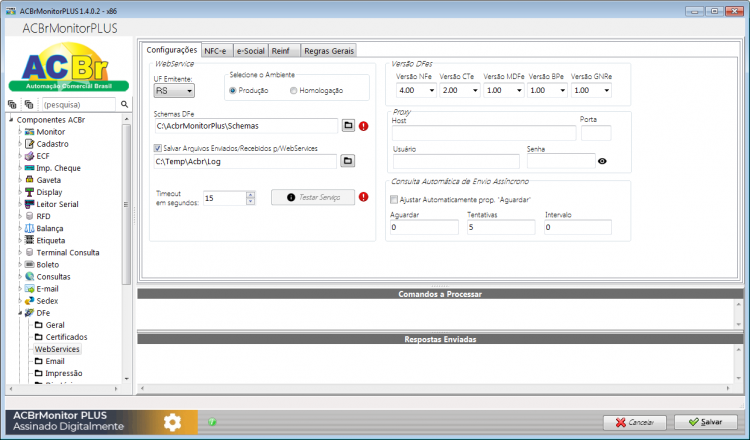This screenshot has width=750, height=440.
Task: Click the Display icon in tree
Action: 30,192
